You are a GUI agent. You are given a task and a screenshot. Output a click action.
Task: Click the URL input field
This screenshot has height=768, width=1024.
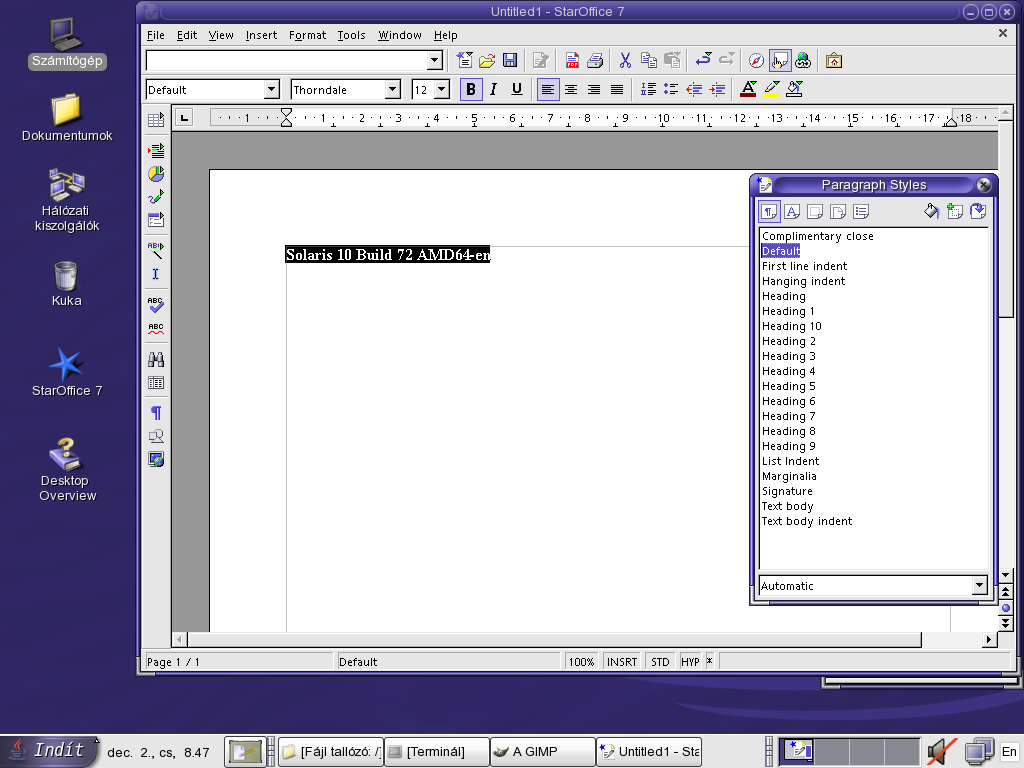(x=286, y=61)
